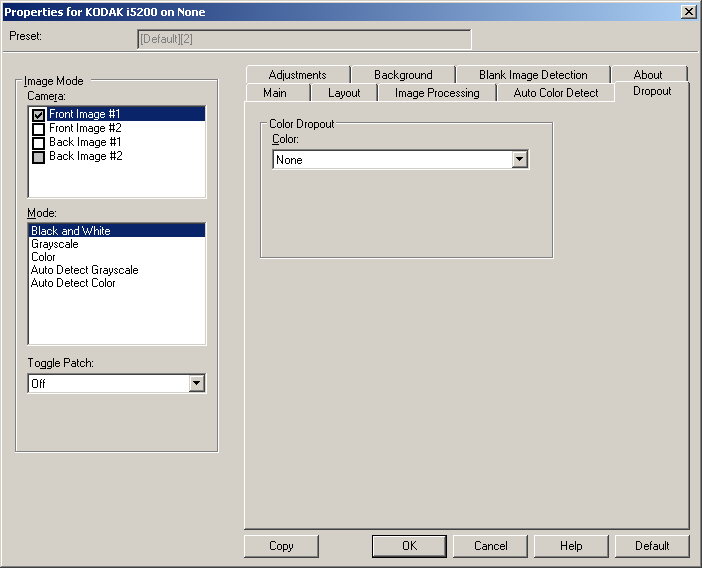Click the Color combo box showing None
The height and width of the screenshot is (568, 702).
point(401,159)
